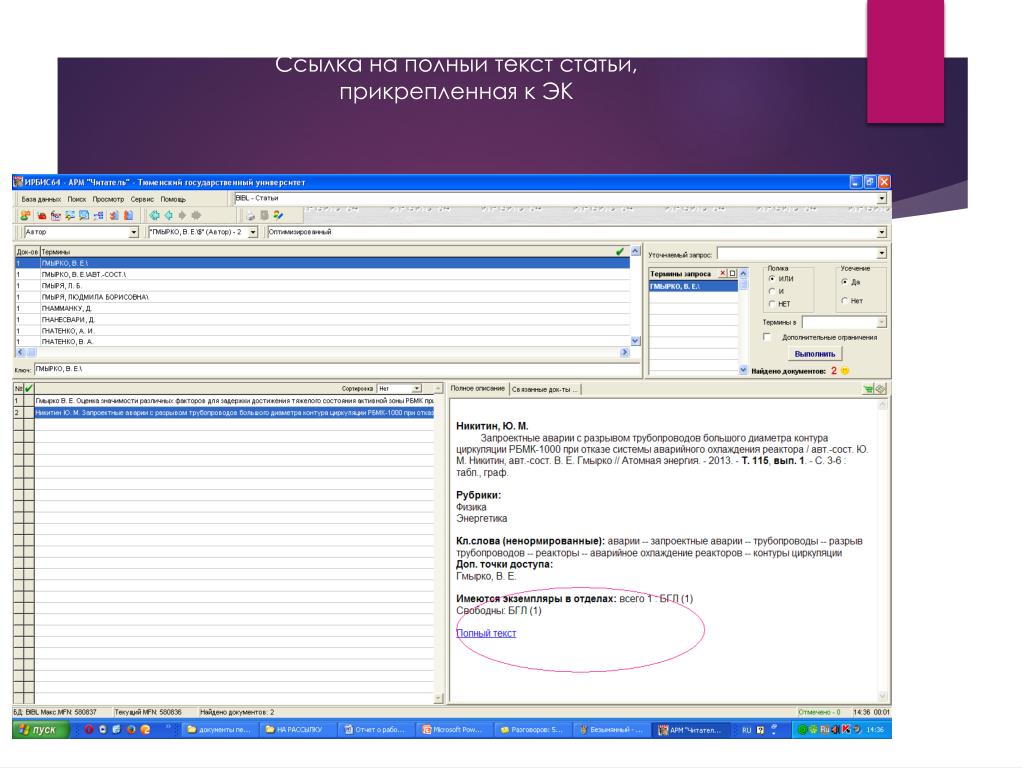Select term row ГМЫРЯ, Л. Б.
The width and height of the screenshot is (1024, 768).
[x=323, y=285]
